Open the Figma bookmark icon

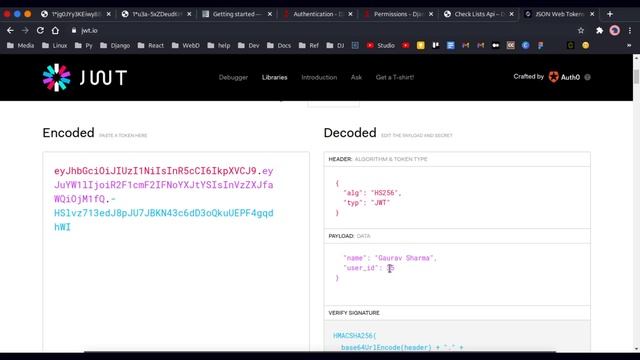[540, 45]
